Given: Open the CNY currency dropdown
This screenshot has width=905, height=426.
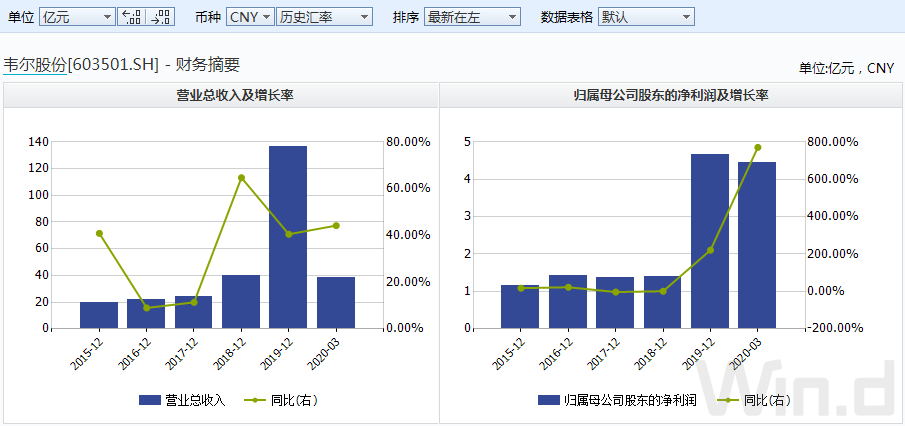Looking at the screenshot, I should [x=250, y=17].
